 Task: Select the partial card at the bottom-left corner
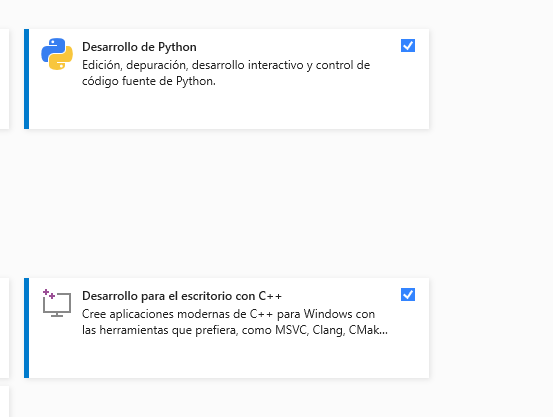[4, 401]
